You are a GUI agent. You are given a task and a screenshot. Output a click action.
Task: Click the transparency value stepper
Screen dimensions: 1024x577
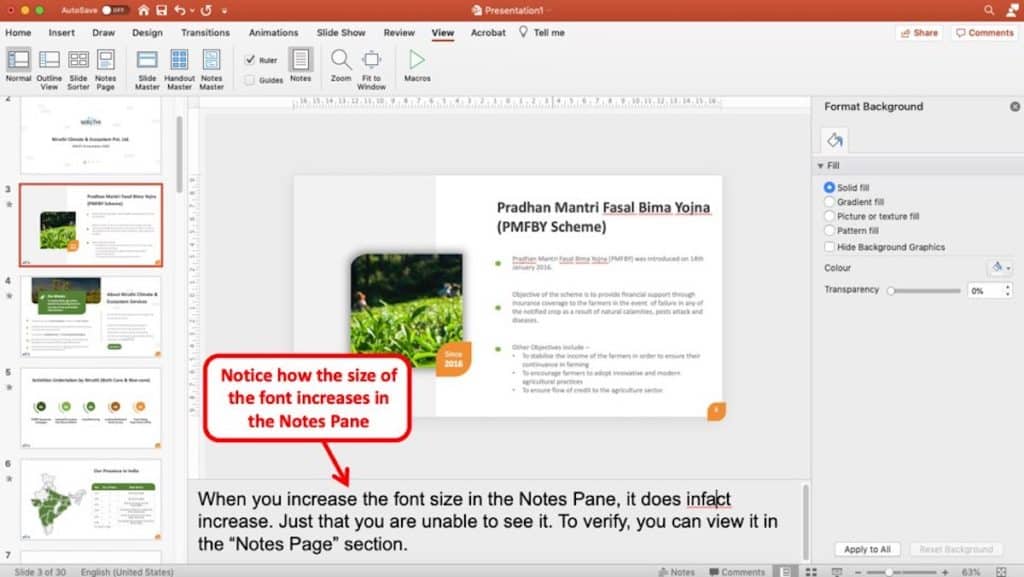coord(1004,289)
